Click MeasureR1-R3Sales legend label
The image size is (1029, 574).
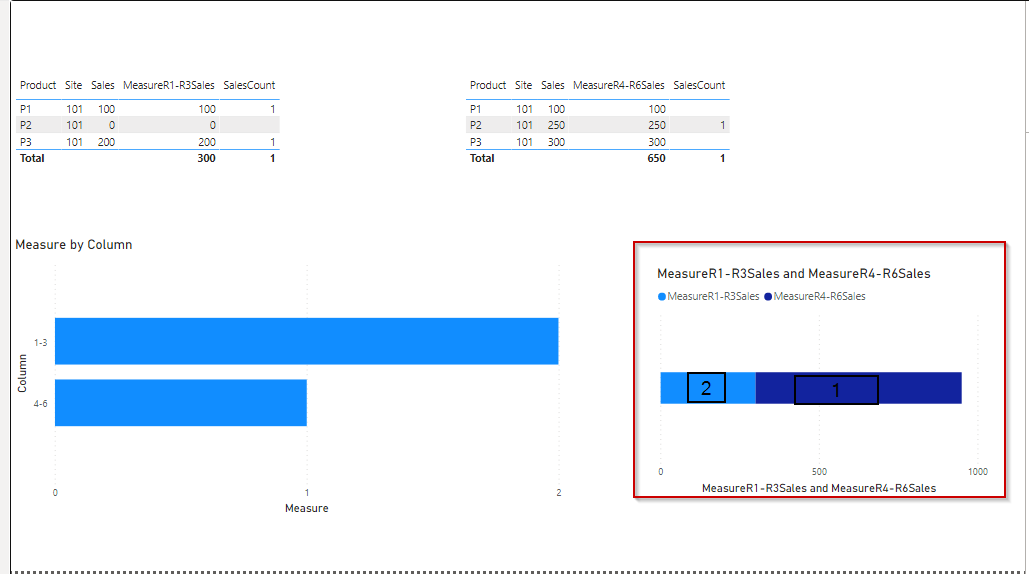click(x=713, y=297)
